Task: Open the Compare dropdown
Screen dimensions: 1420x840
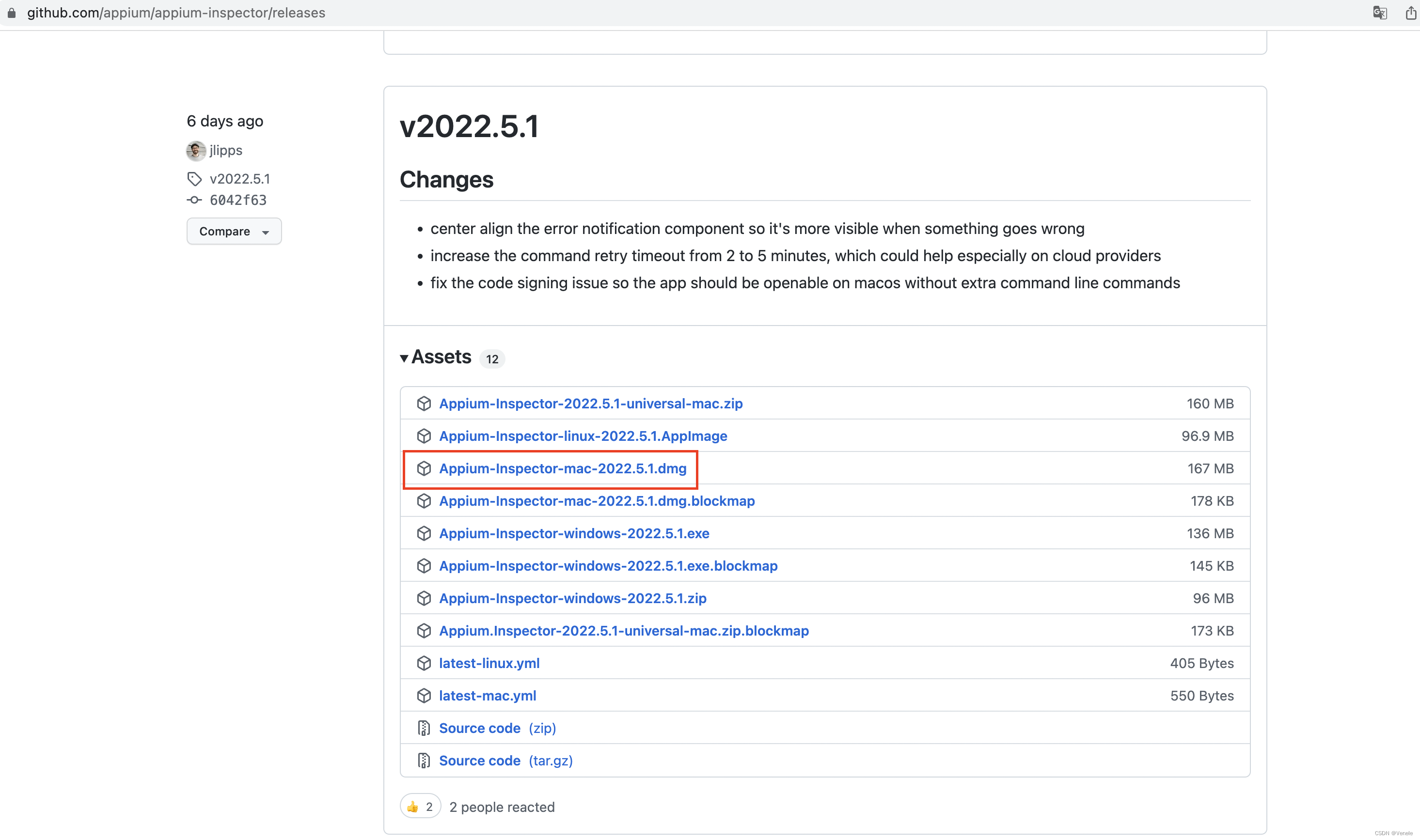Action: 234,232
